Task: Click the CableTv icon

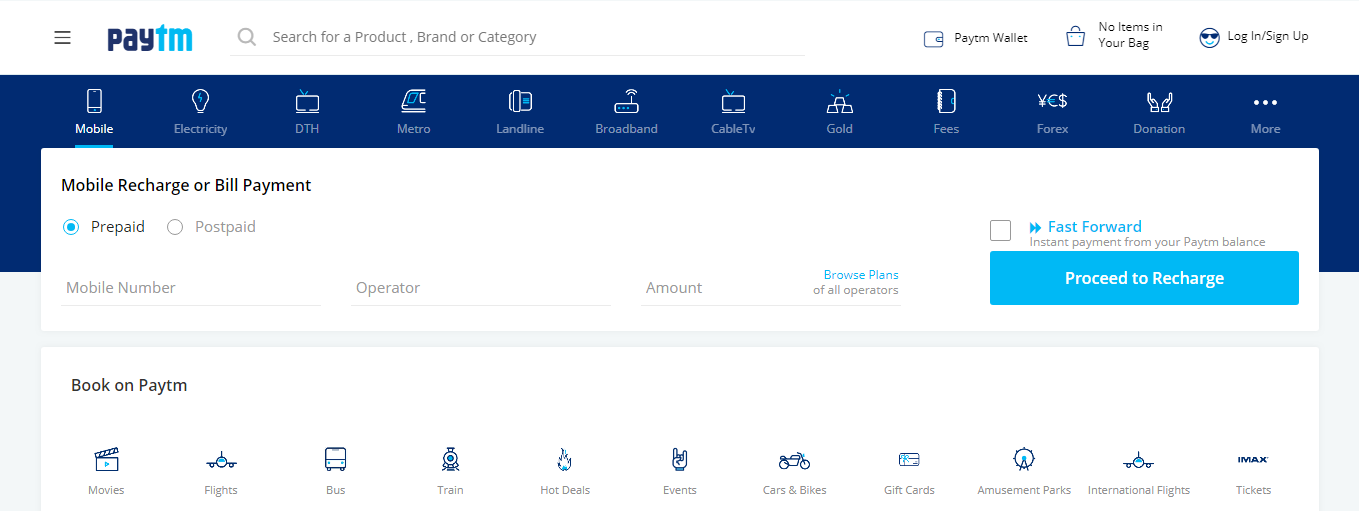Action: [x=733, y=101]
